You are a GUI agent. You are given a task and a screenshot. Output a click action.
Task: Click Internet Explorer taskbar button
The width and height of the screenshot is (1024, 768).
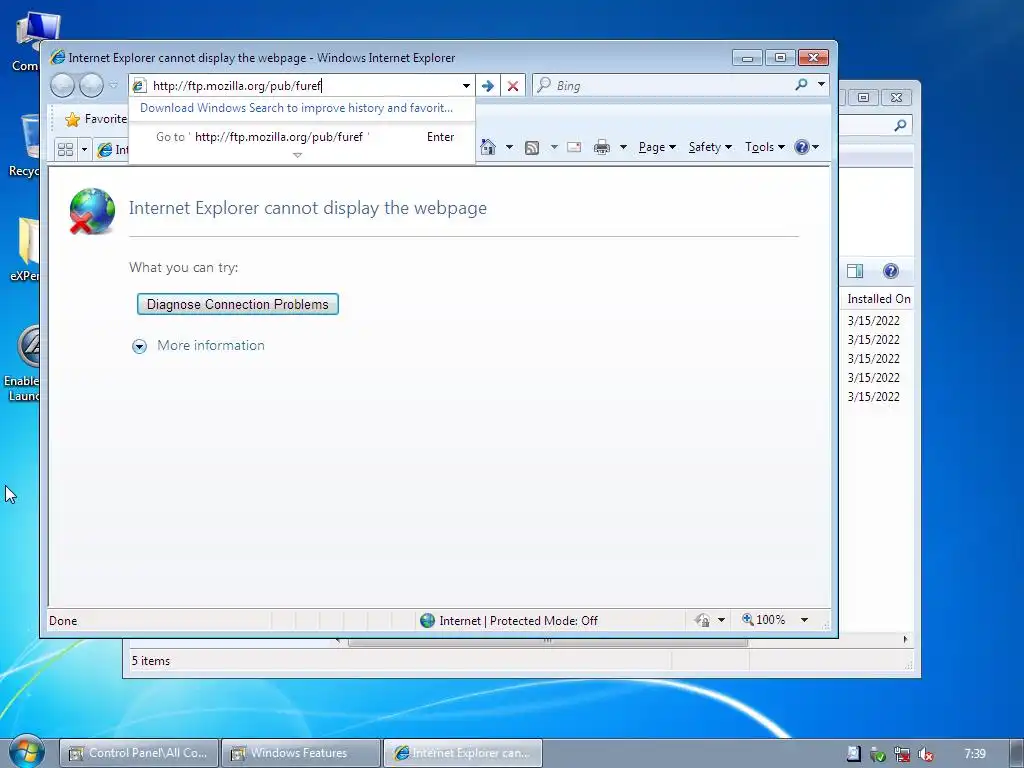pyautogui.click(x=462, y=753)
